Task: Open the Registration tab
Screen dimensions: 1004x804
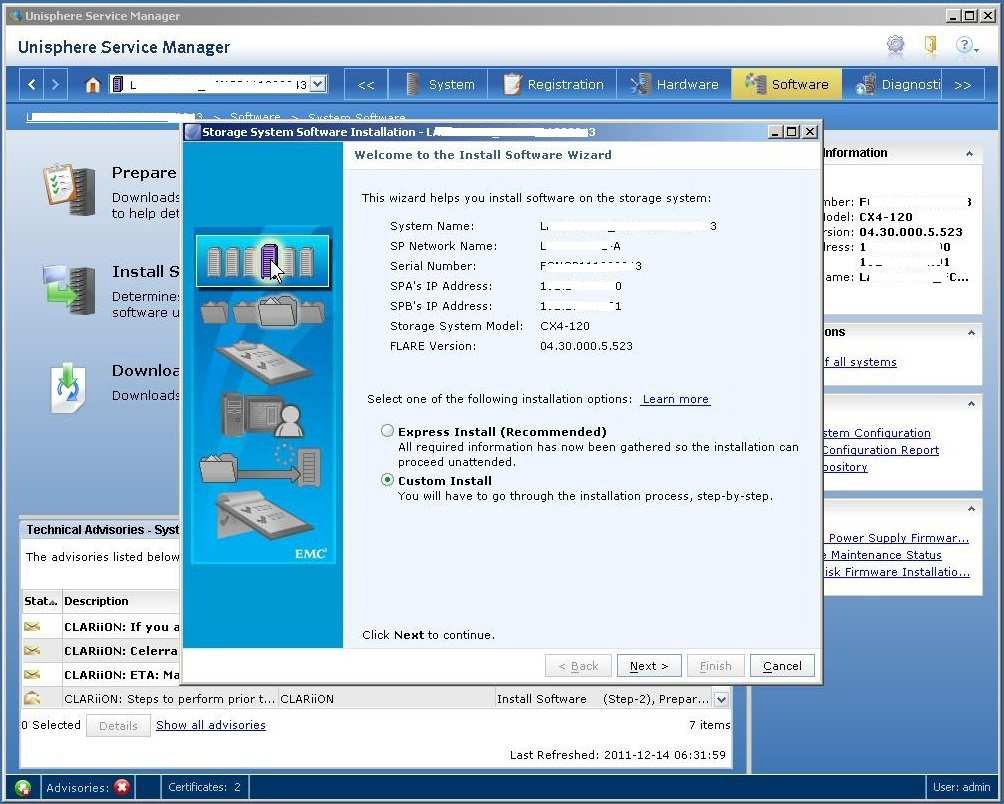Action: coord(552,84)
